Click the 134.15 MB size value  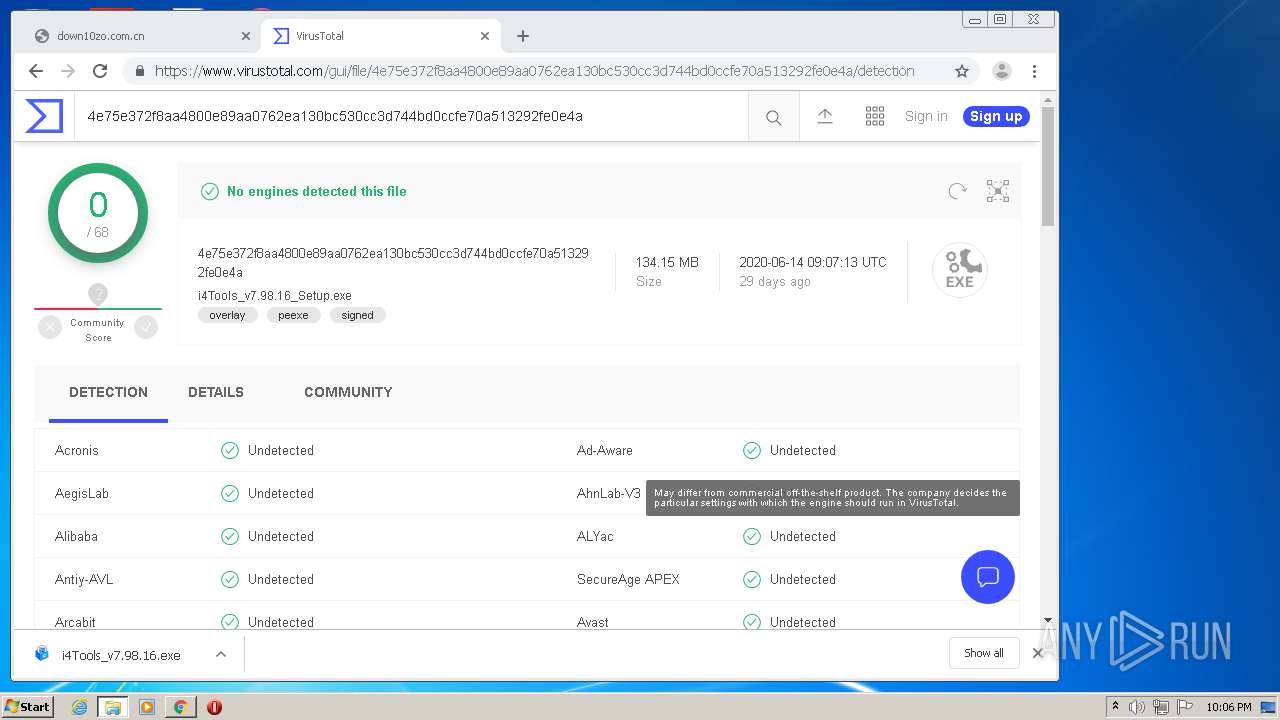[667, 262]
